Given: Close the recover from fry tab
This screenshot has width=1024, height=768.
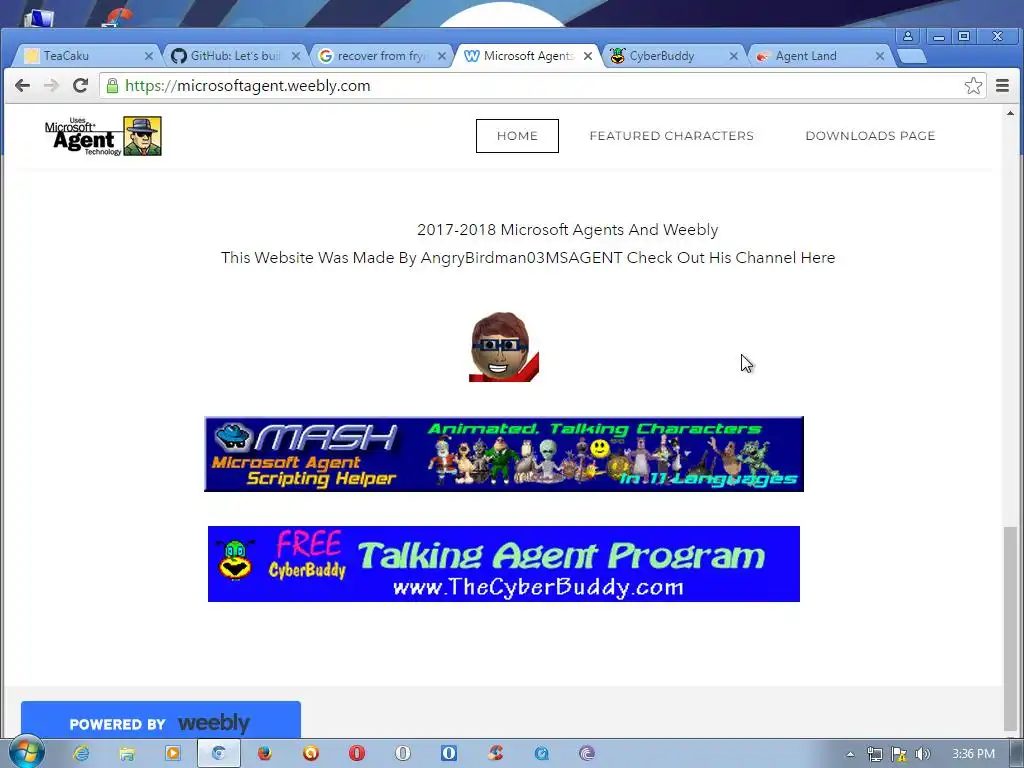Looking at the screenshot, I should pyautogui.click(x=442, y=56).
